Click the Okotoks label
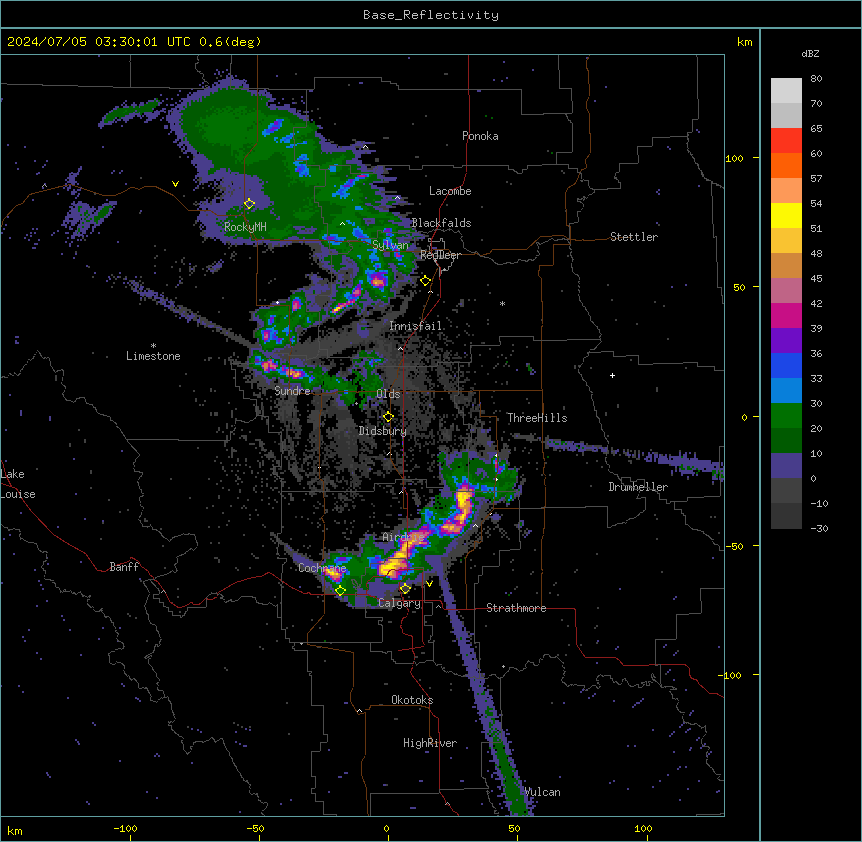Screen dimensions: 862x842 (x=412, y=700)
